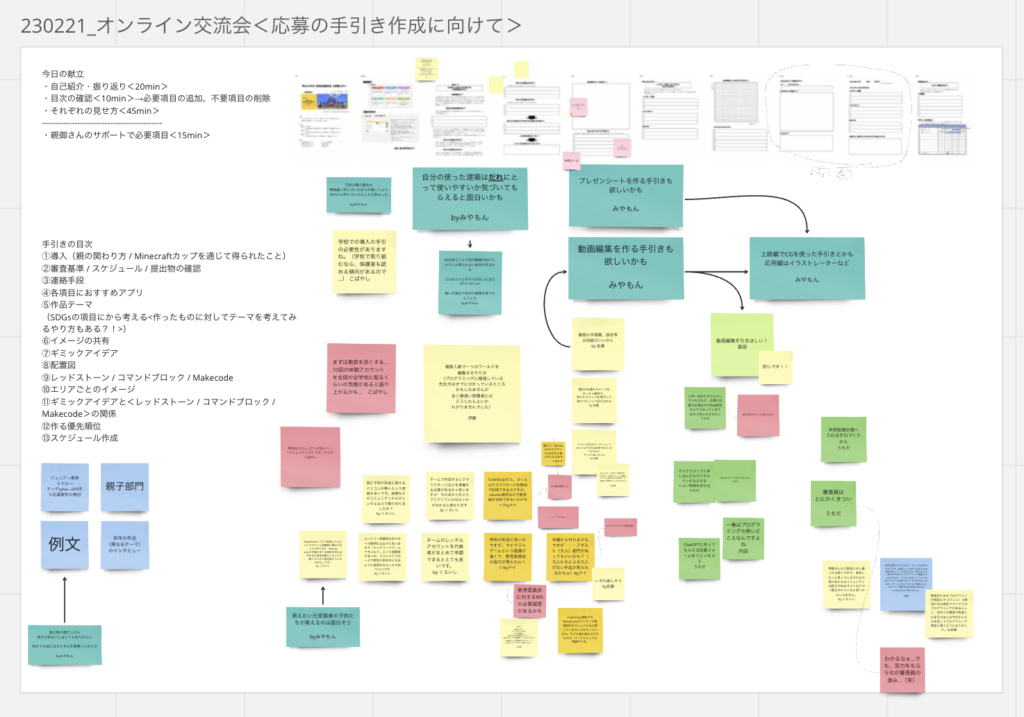Screen dimensions: 1024x717
Task: Select the teal '上級編でCGを使った手引き' sticky note
Action: click(806, 267)
